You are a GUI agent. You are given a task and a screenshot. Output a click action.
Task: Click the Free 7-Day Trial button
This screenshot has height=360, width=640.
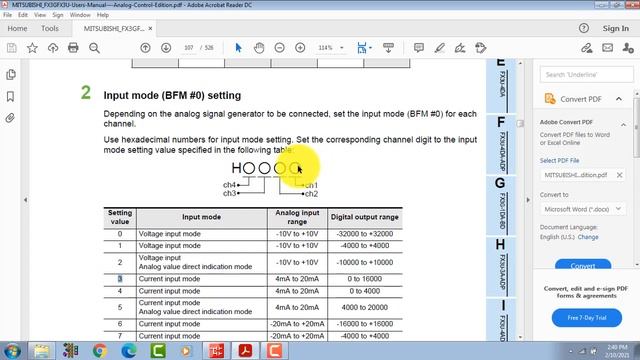tap(587, 318)
